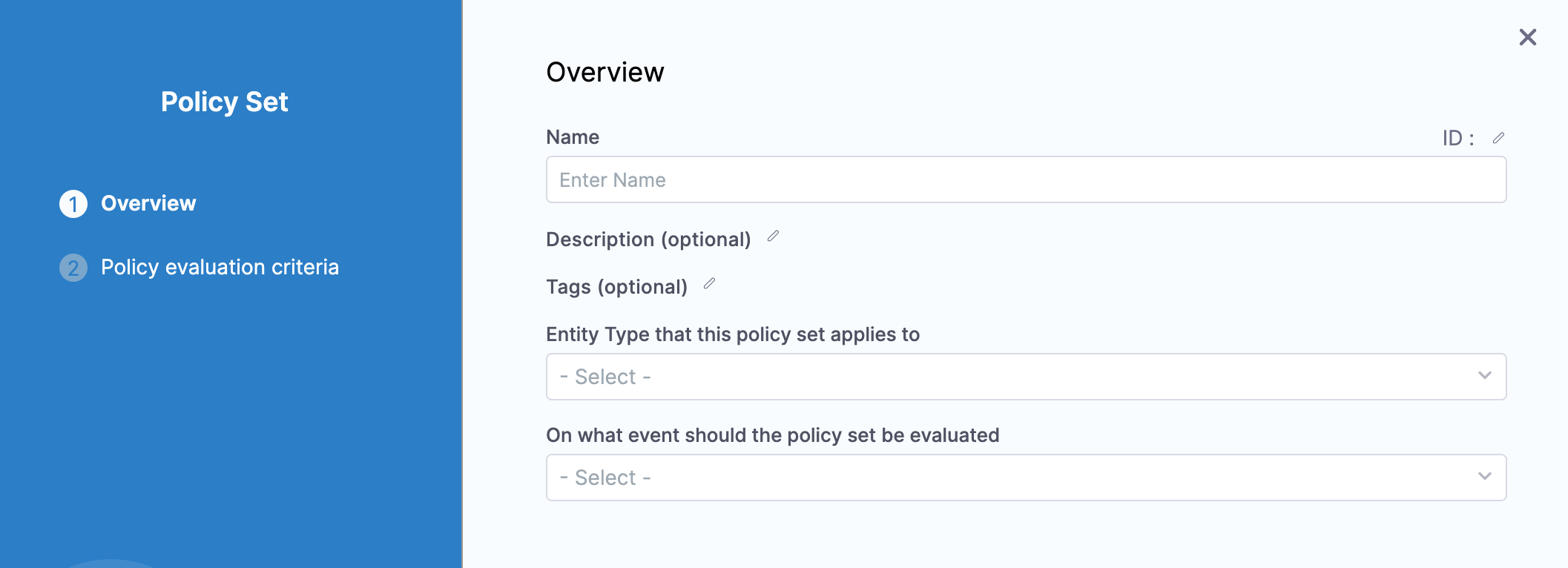This screenshot has height=568, width=1568.
Task: Click the step 1 circle icon
Action: [73, 204]
